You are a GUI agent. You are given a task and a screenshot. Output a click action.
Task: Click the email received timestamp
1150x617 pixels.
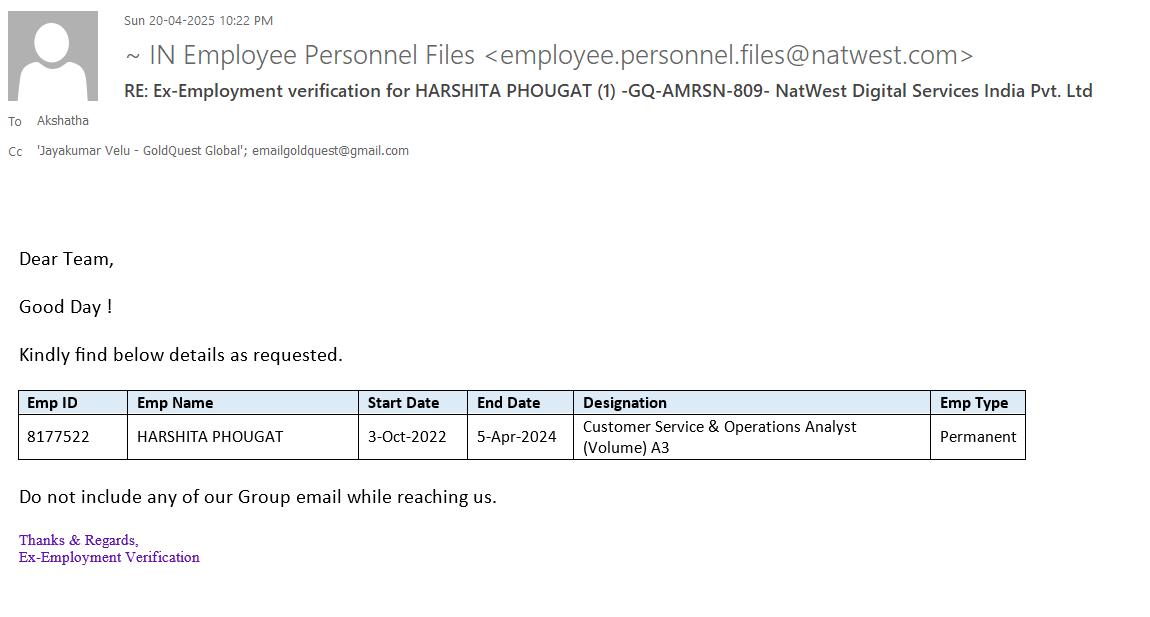pos(198,21)
